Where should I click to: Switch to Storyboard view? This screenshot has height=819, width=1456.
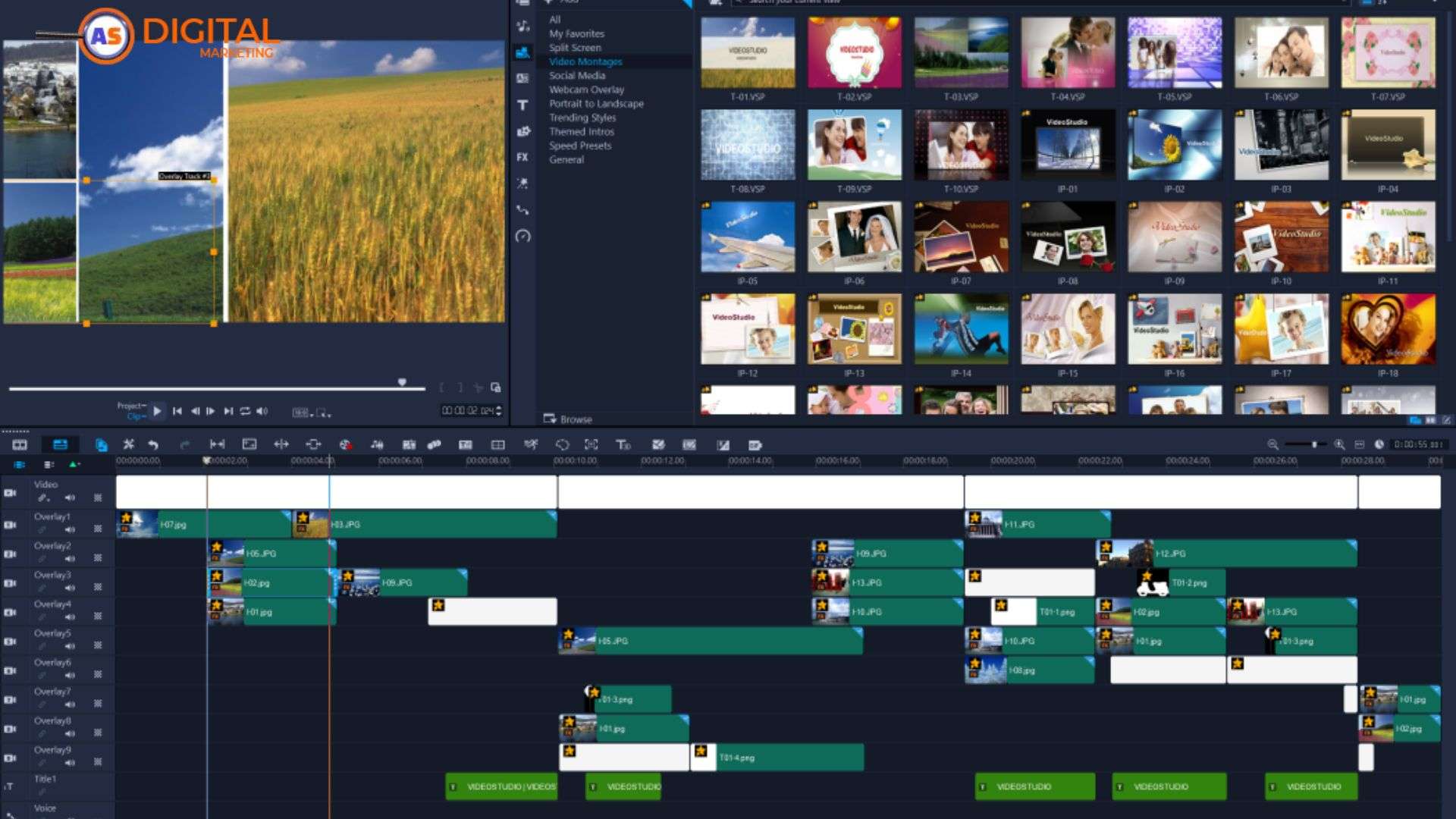(x=20, y=445)
